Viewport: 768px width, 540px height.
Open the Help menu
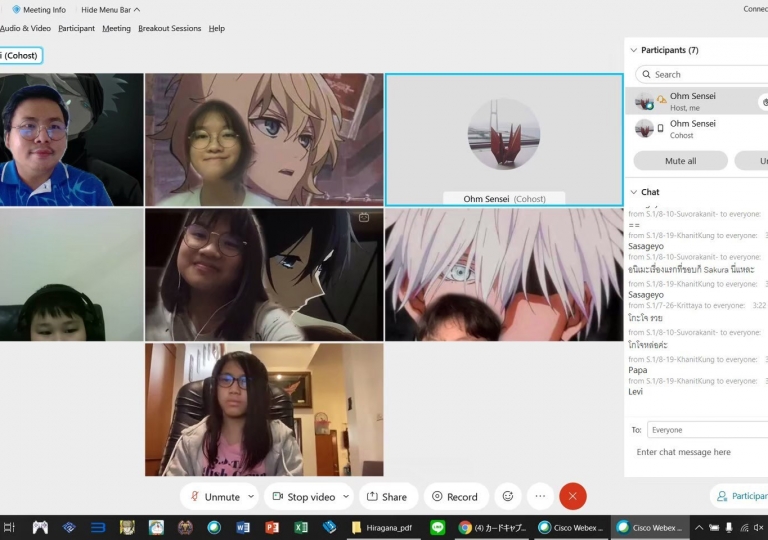[x=216, y=28]
